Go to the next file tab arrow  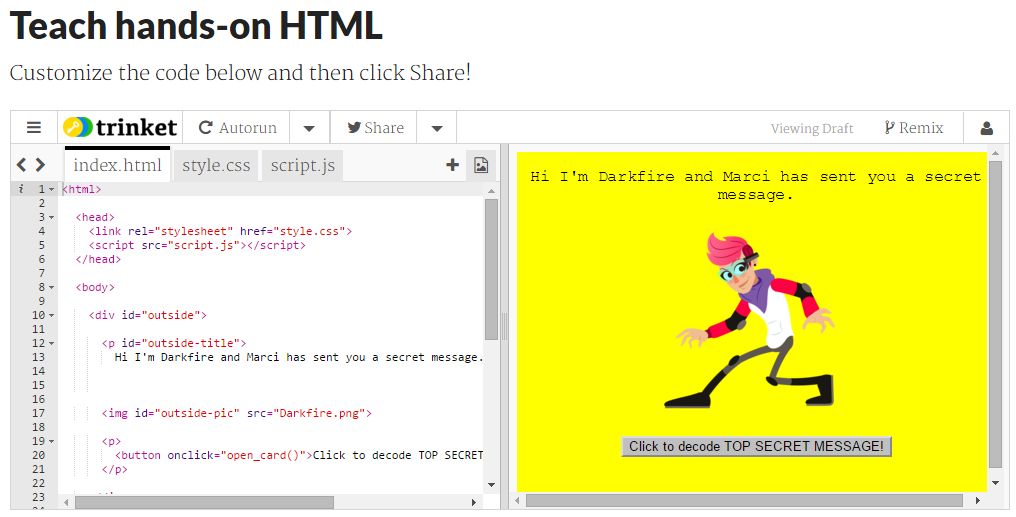point(40,165)
